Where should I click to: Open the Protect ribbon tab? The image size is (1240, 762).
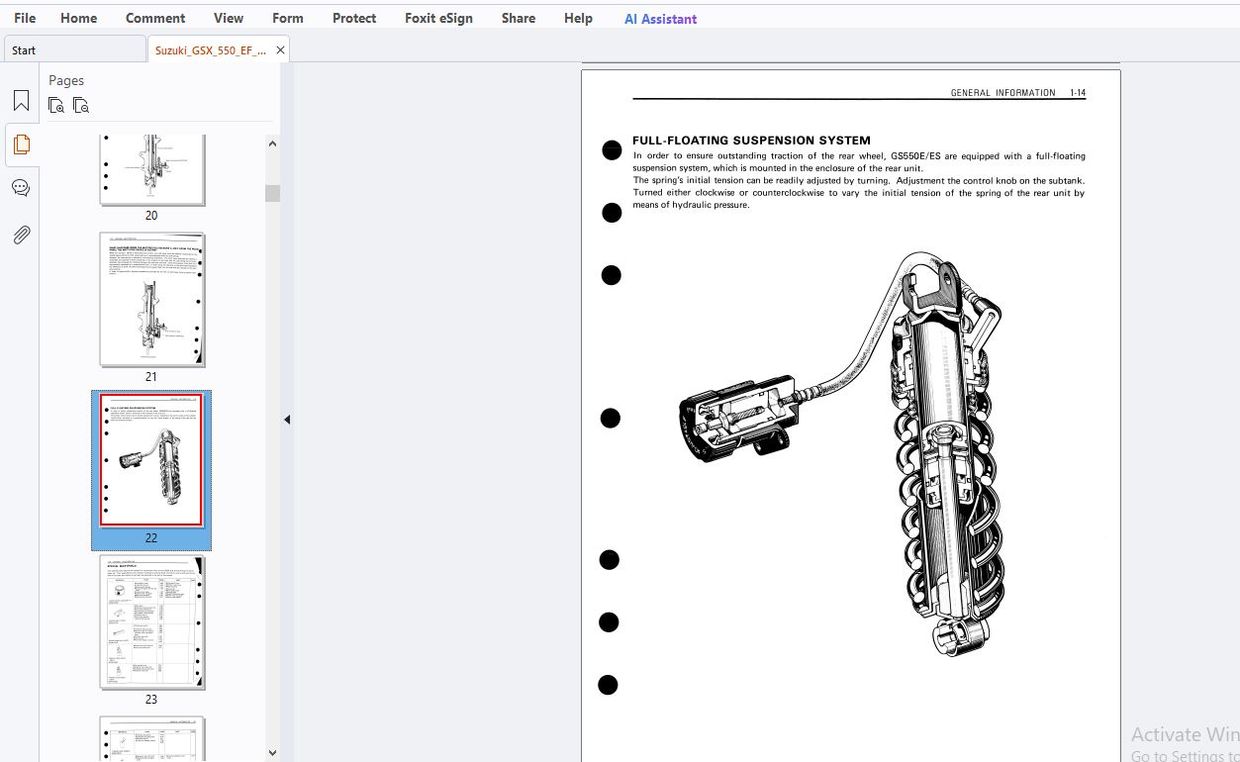[354, 18]
